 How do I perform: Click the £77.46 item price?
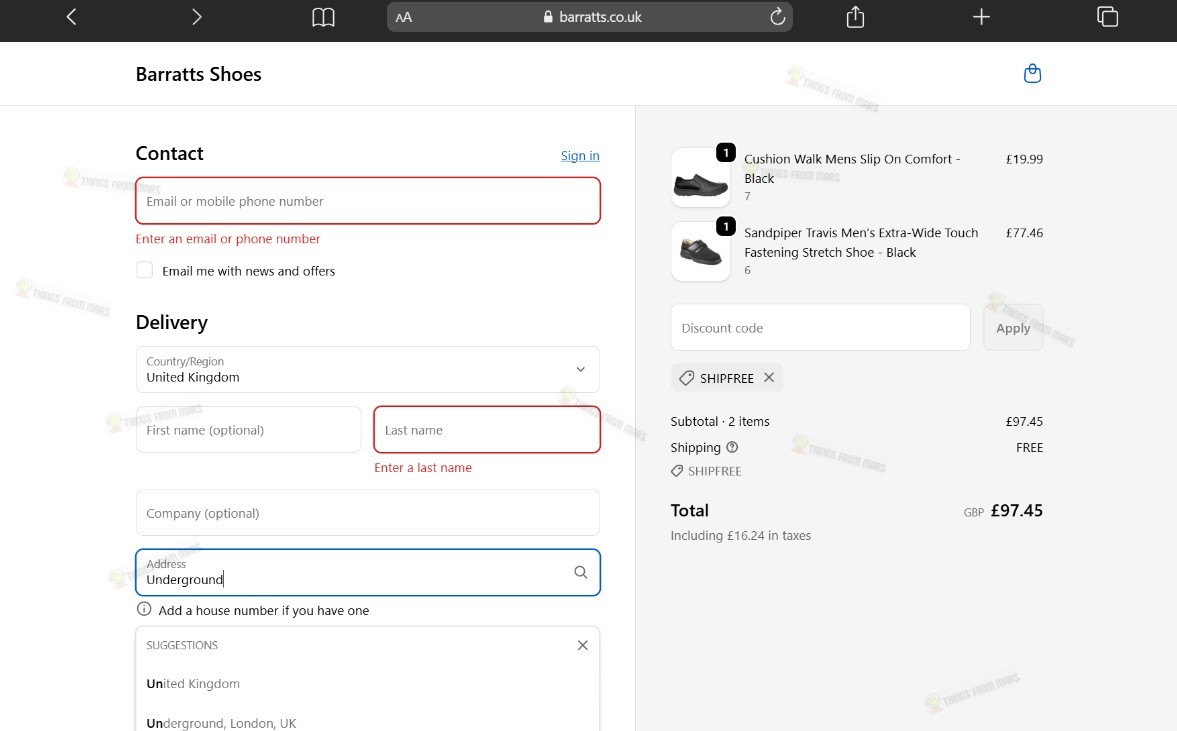[1024, 233]
